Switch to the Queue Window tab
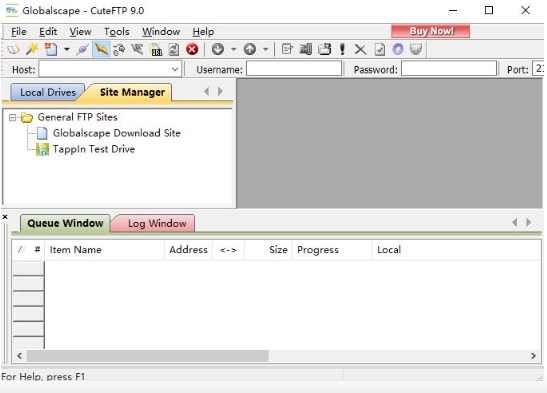This screenshot has height=393, width=547. (65, 223)
